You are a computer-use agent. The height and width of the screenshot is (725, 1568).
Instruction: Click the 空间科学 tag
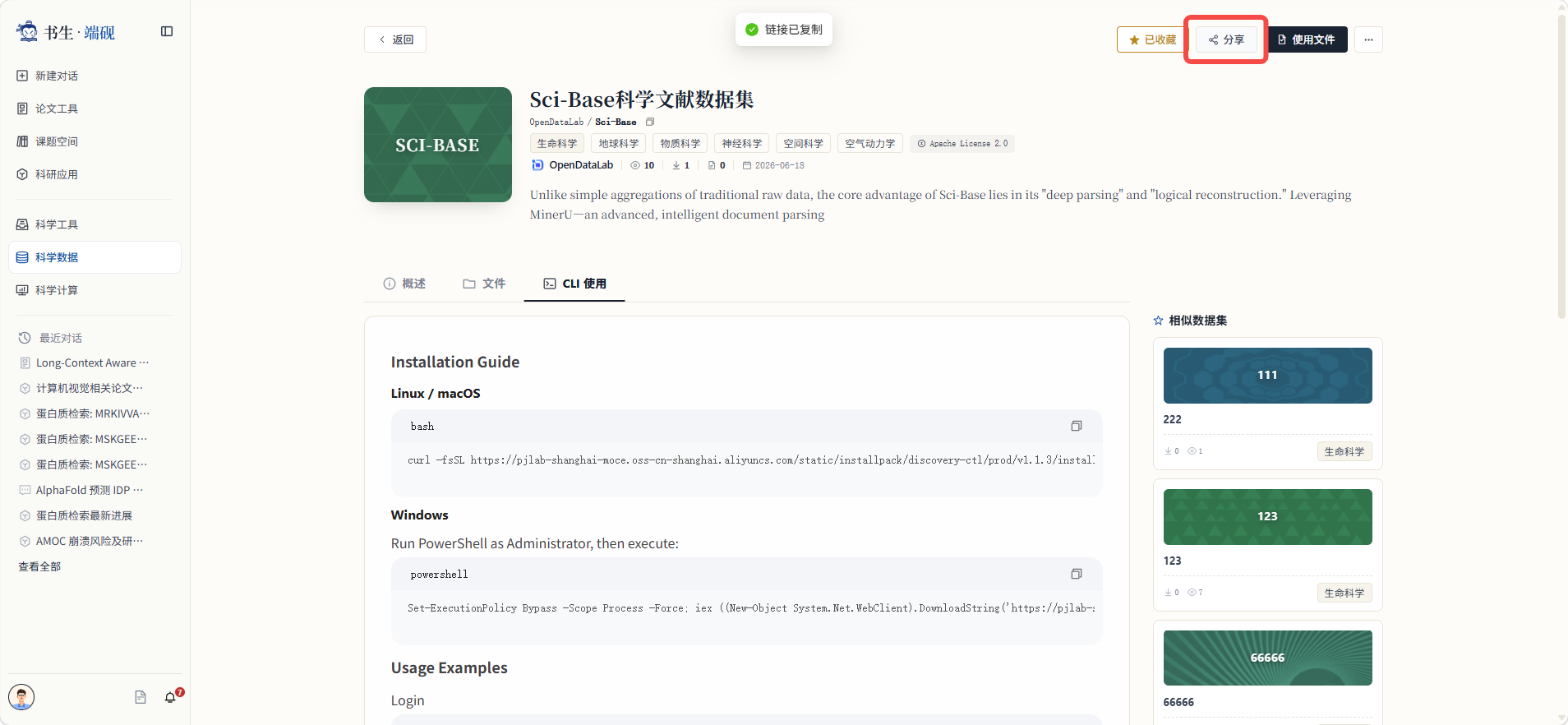click(x=804, y=143)
